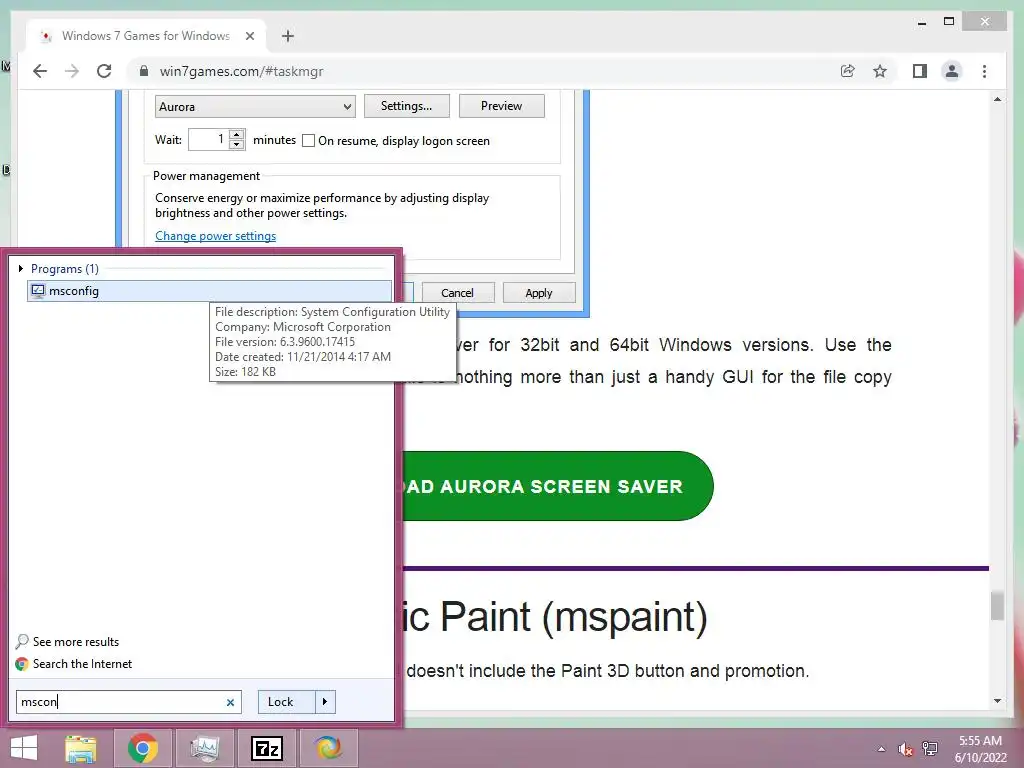The image size is (1024, 768).
Task: Toggle Chrome side panel
Action: pos(920,71)
